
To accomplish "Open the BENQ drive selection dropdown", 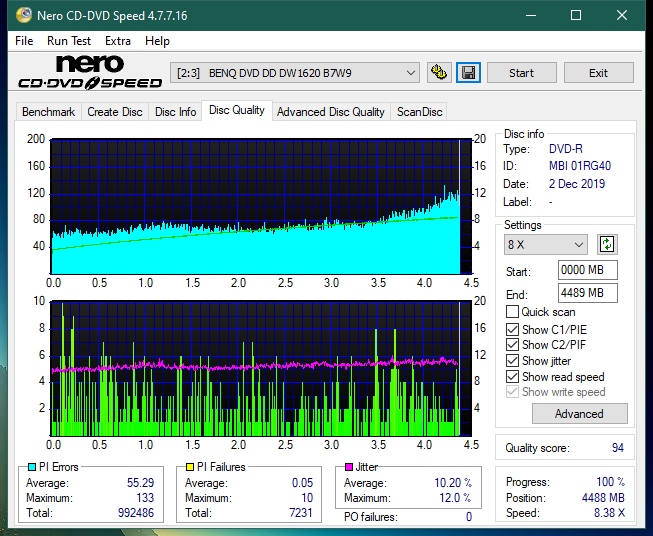I will coord(295,73).
